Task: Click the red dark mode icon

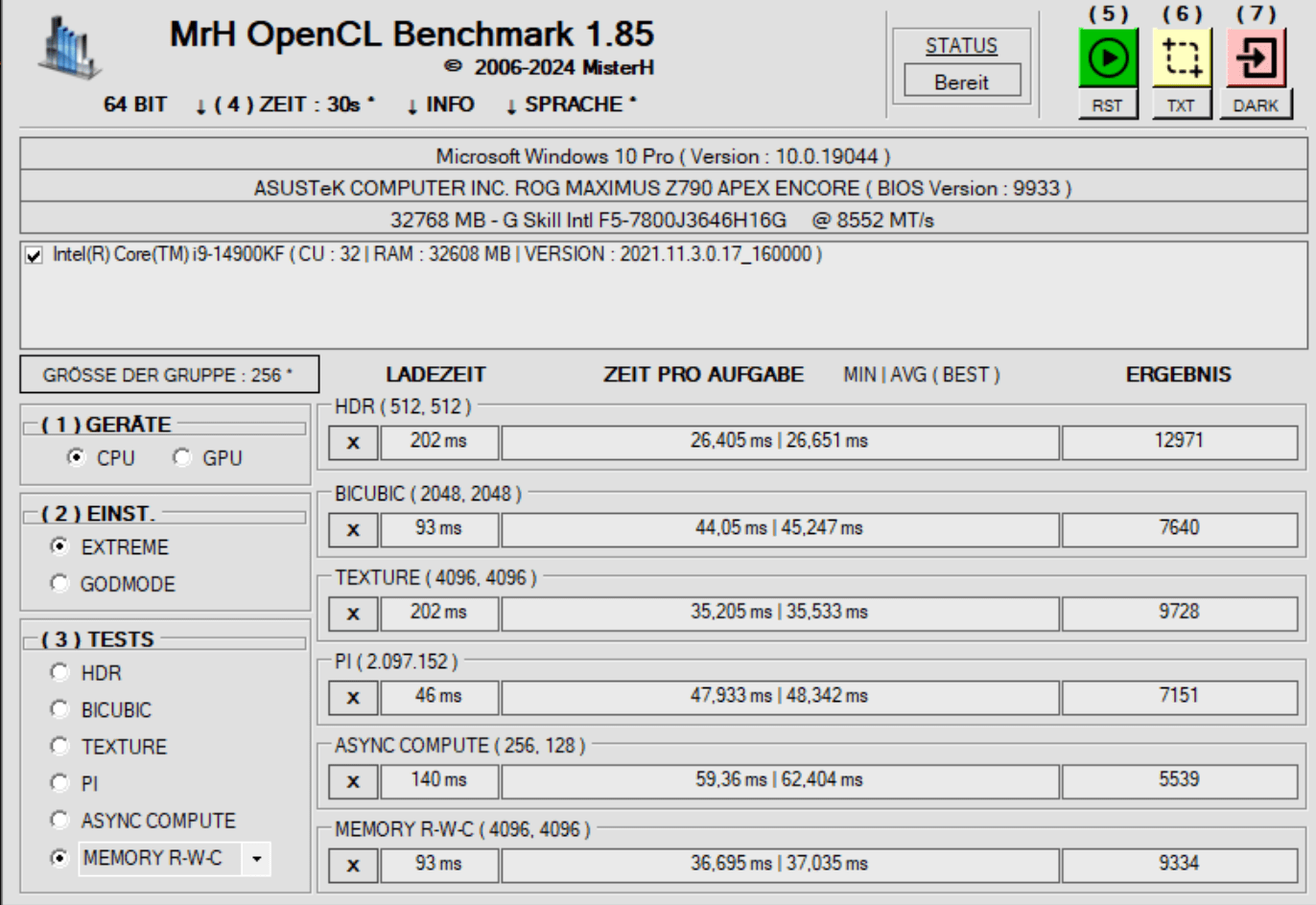Action: (1256, 58)
